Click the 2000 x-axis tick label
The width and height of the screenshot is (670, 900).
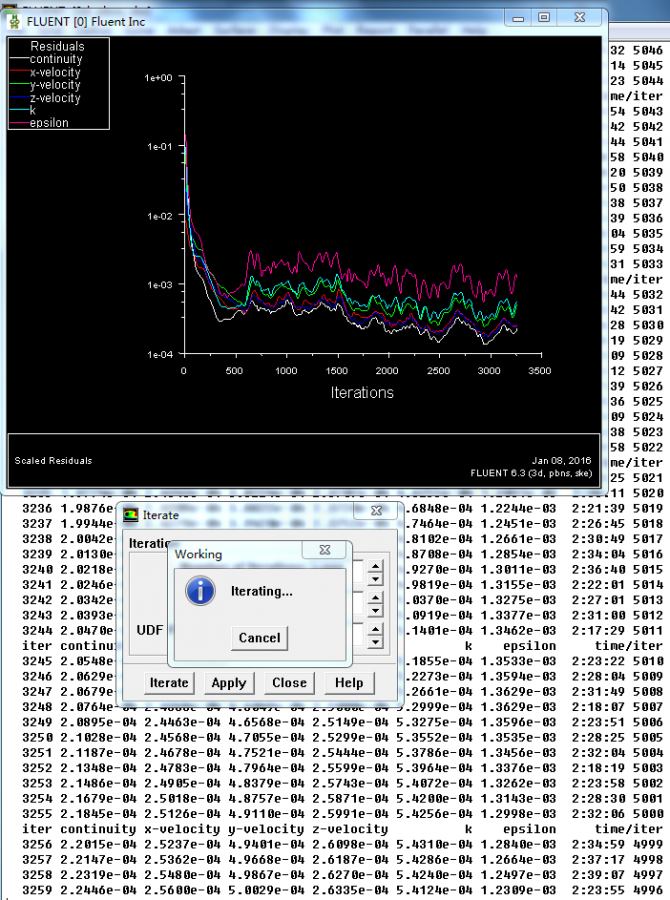pyautogui.click(x=387, y=371)
